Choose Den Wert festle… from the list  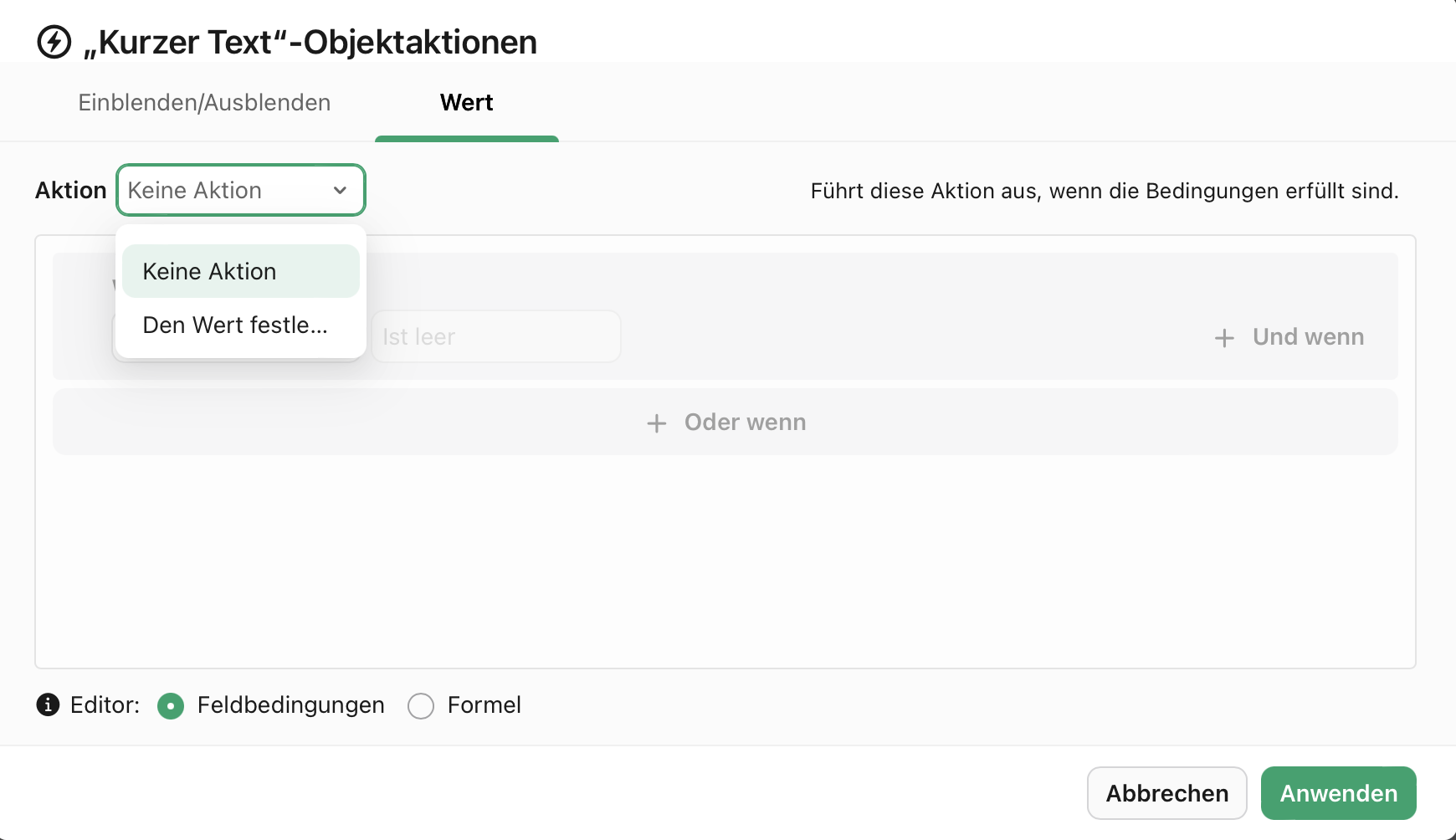click(235, 325)
